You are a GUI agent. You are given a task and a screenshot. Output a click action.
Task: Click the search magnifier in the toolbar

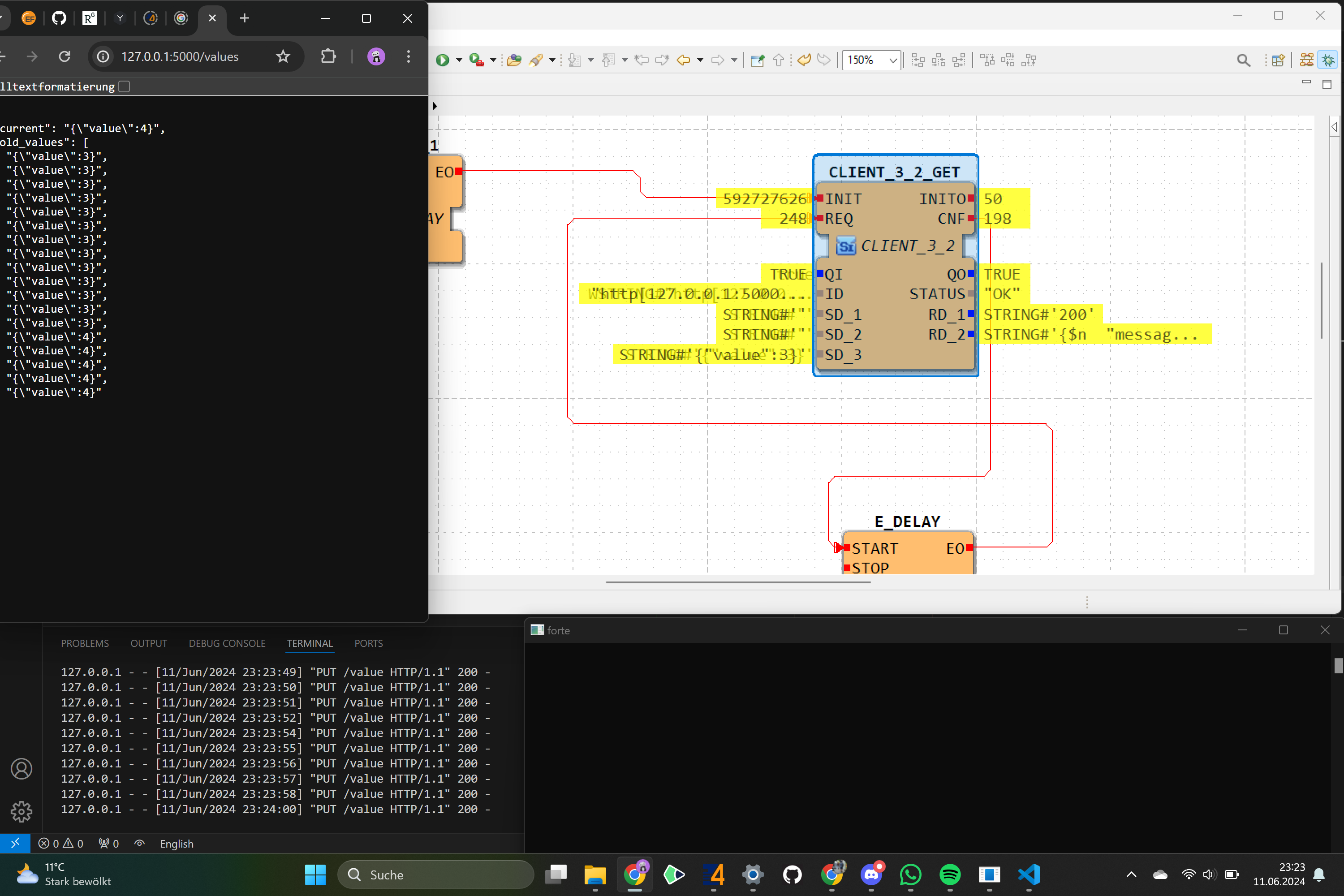pyautogui.click(x=1243, y=60)
